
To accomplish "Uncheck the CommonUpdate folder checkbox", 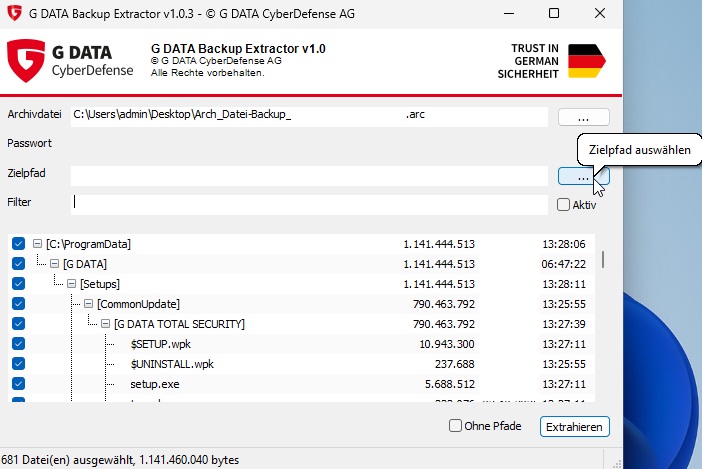I will (18, 304).
